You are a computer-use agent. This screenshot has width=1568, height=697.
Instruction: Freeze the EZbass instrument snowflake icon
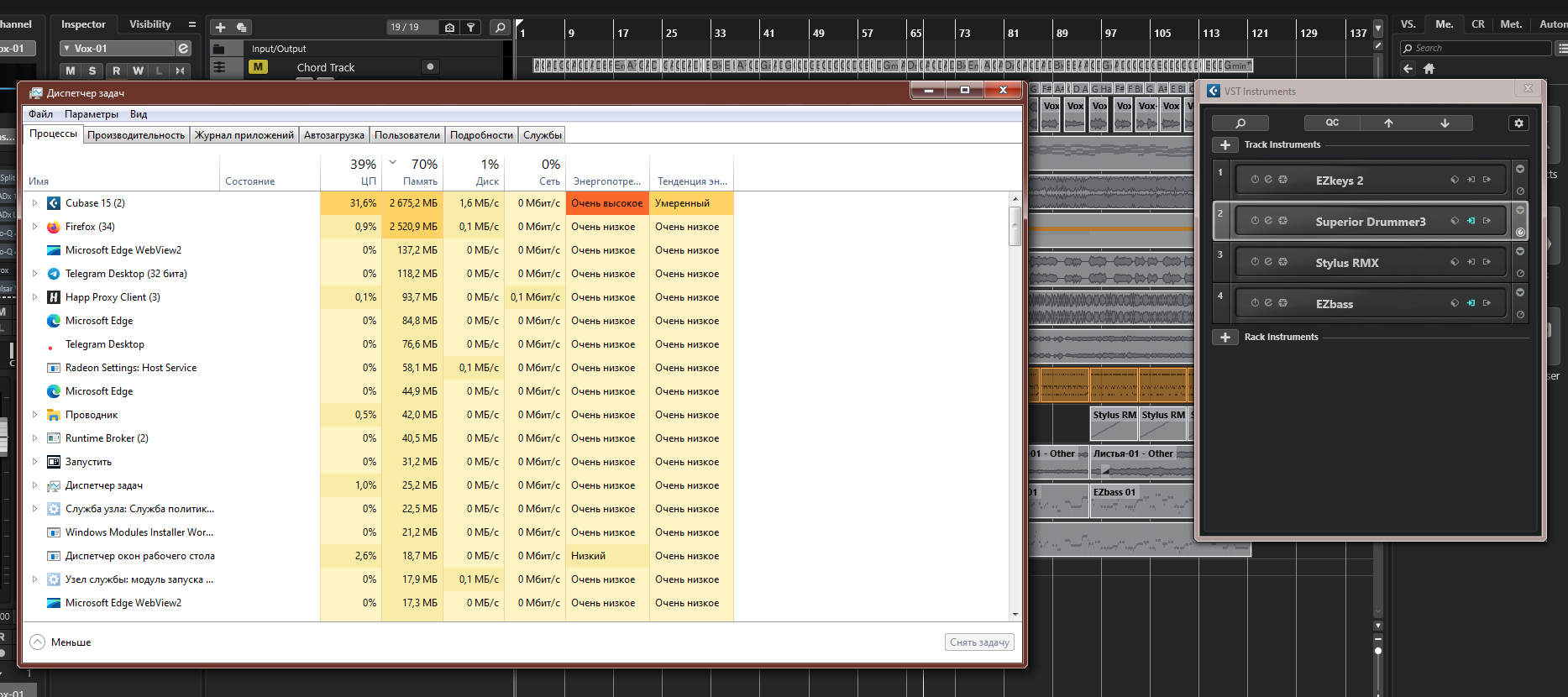pos(1282,303)
